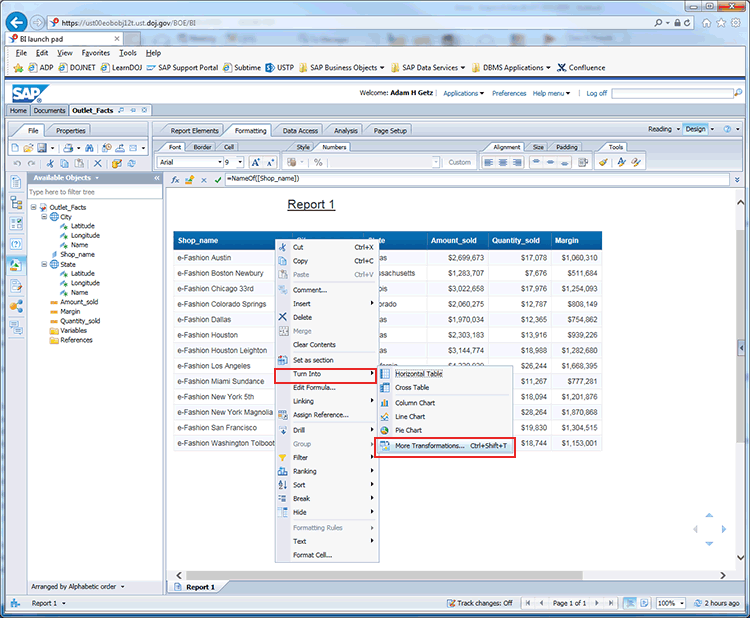Click the Cut scissors toolbar icon
The height and width of the screenshot is (618, 750).
click(x=50, y=164)
